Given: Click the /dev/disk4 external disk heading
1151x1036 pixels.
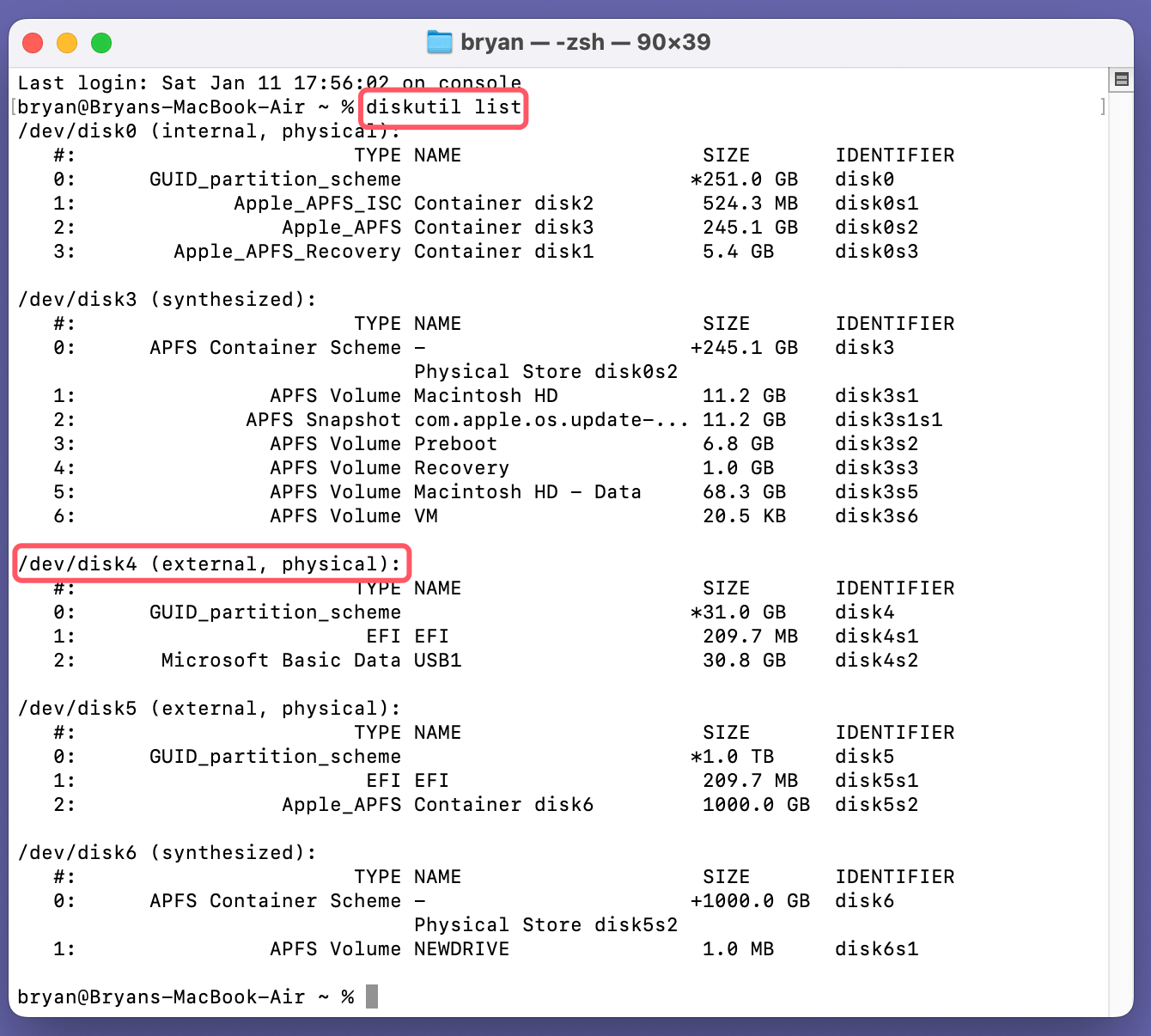Looking at the screenshot, I should pos(209,564).
